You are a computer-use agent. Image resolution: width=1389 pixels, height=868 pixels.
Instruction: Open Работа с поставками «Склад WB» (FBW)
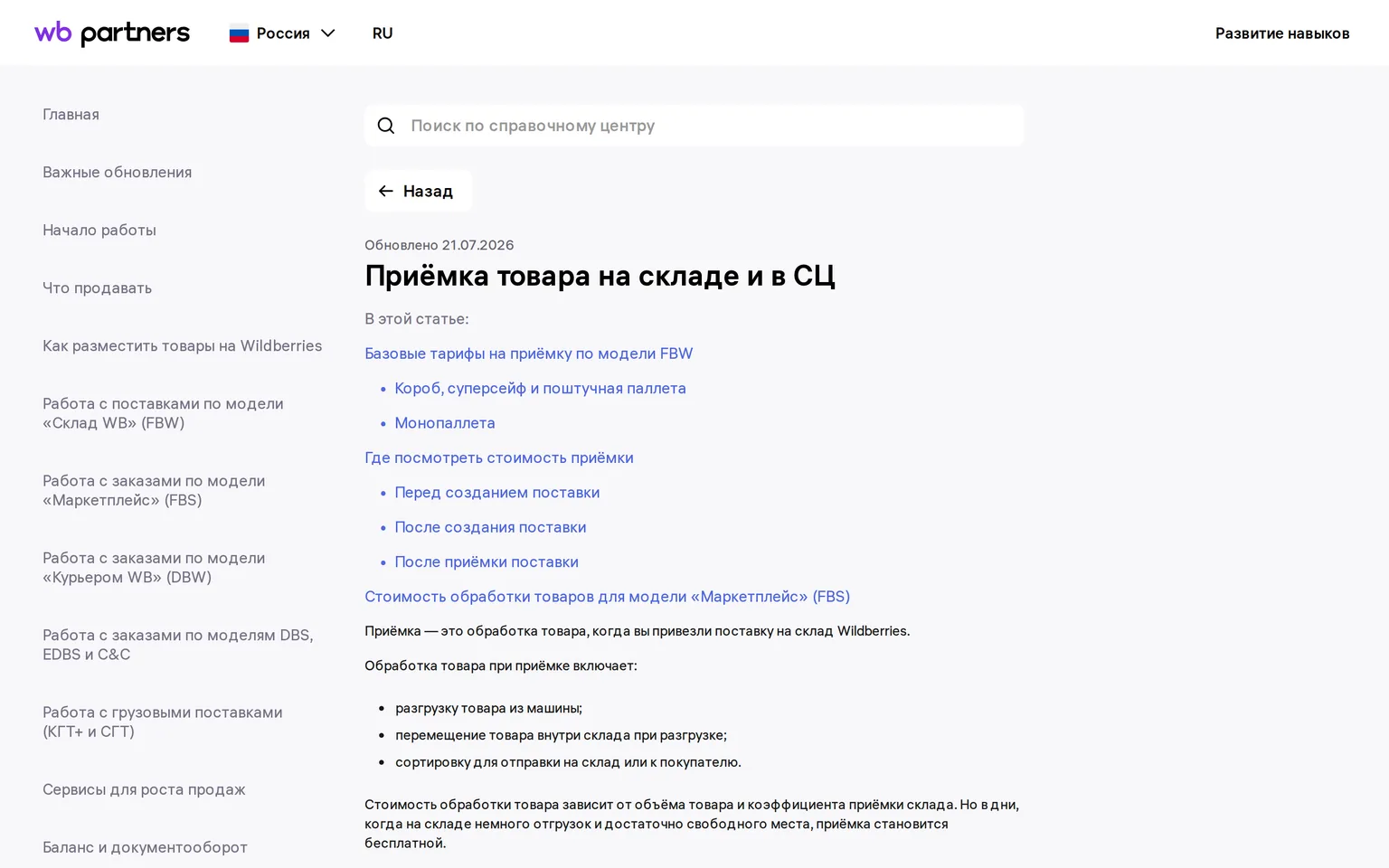(x=163, y=413)
